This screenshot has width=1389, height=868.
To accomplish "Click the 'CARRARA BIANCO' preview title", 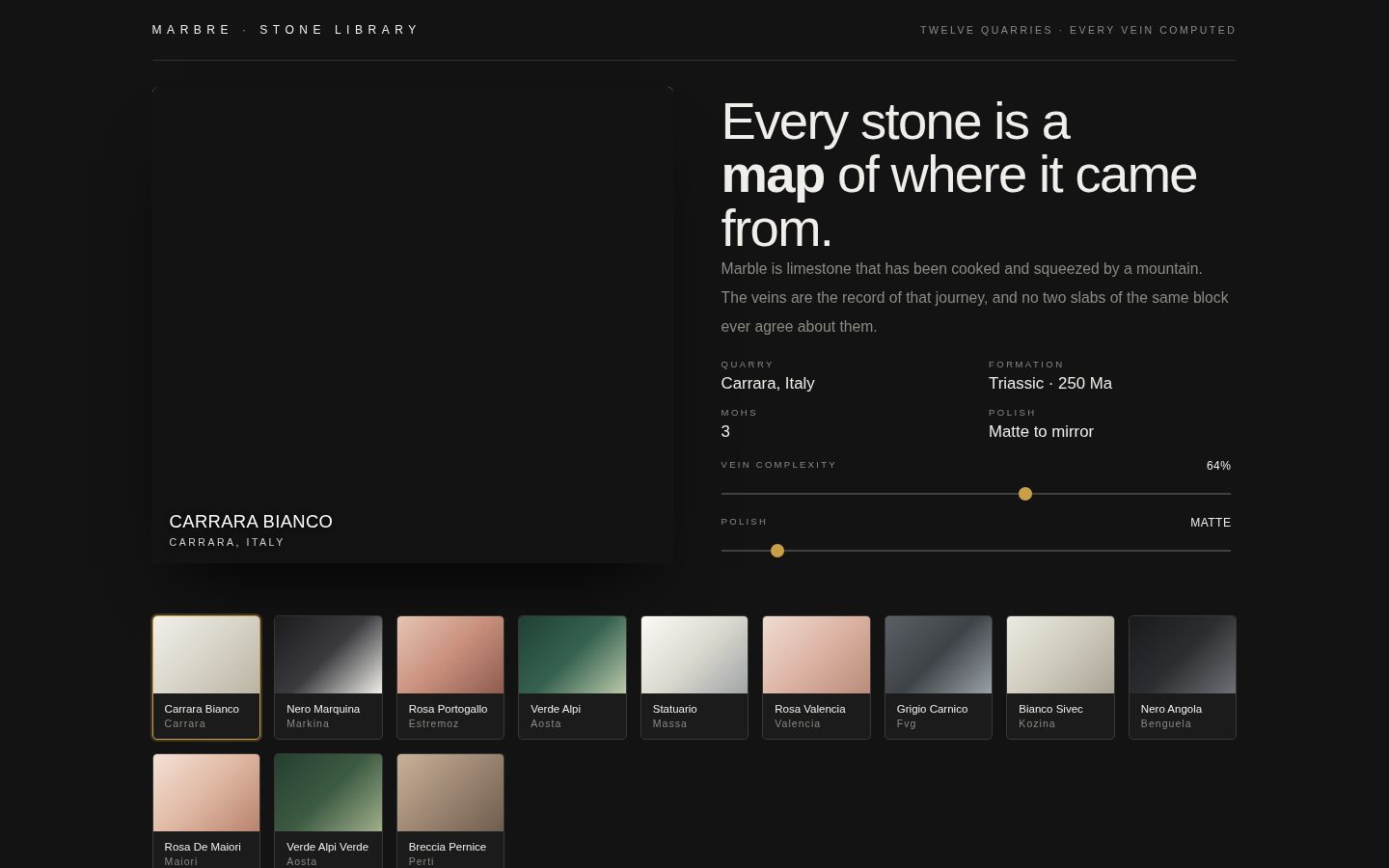I will pyautogui.click(x=251, y=522).
